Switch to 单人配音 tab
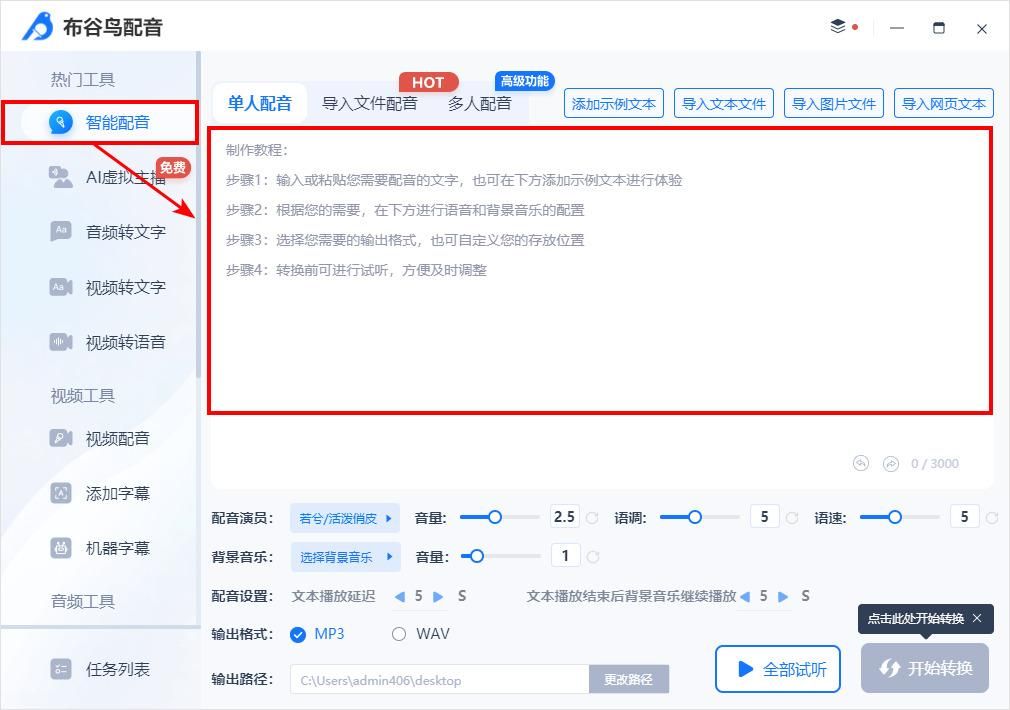 [260, 103]
